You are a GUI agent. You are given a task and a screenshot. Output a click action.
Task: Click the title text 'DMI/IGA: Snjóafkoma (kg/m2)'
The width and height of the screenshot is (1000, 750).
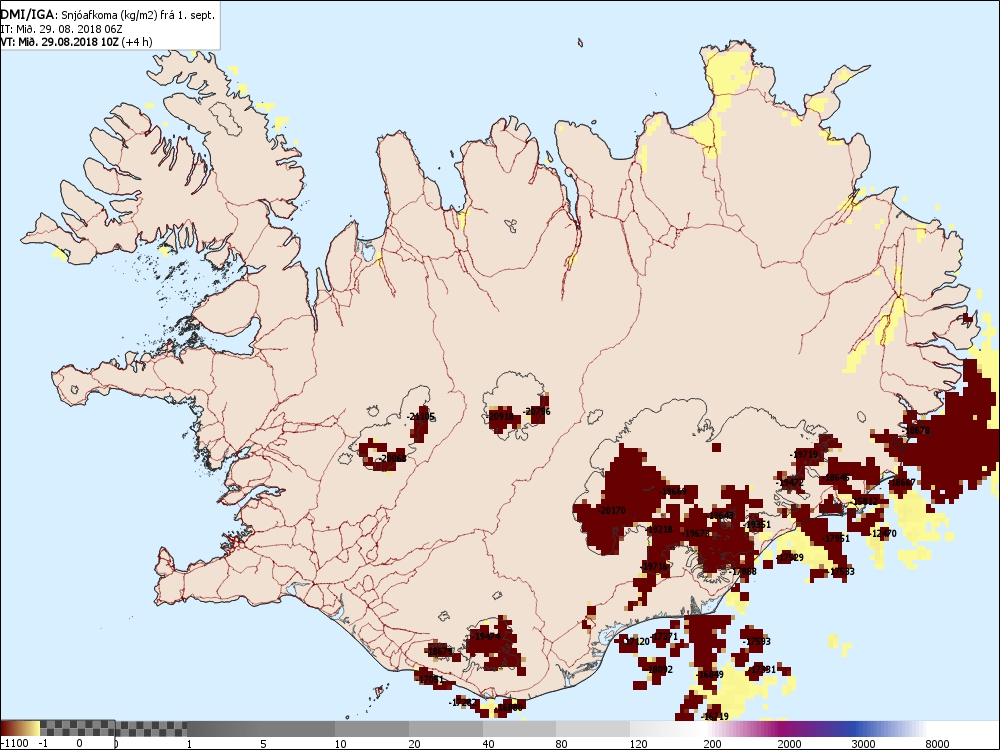(79, 15)
